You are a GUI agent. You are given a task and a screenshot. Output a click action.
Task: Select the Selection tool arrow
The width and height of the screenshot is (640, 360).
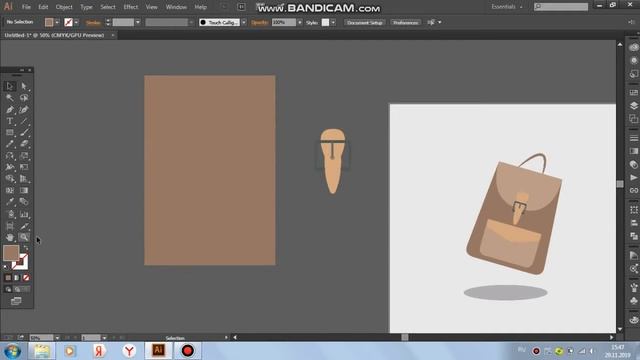point(10,86)
